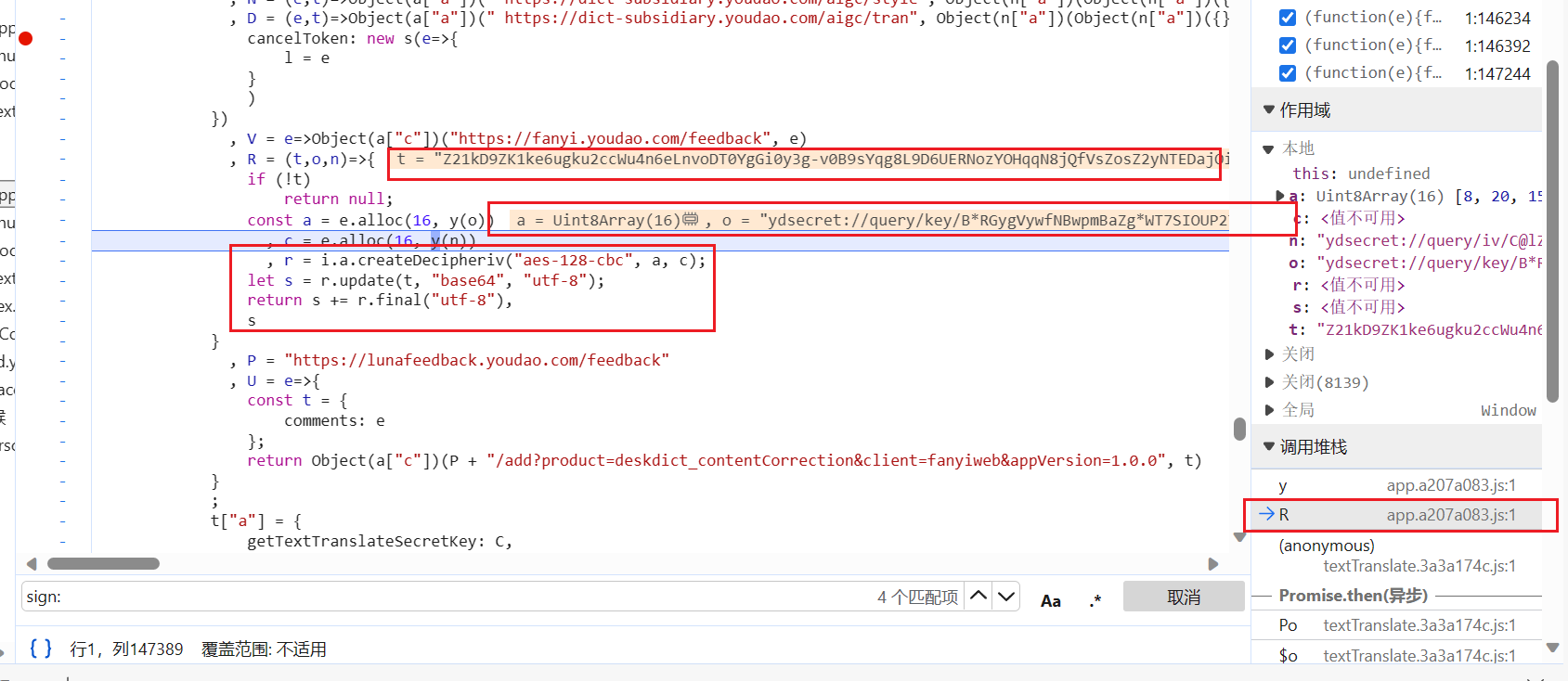Click the red breakpoint dot in gutter
The width and height of the screenshot is (1568, 681).
pyautogui.click(x=26, y=38)
